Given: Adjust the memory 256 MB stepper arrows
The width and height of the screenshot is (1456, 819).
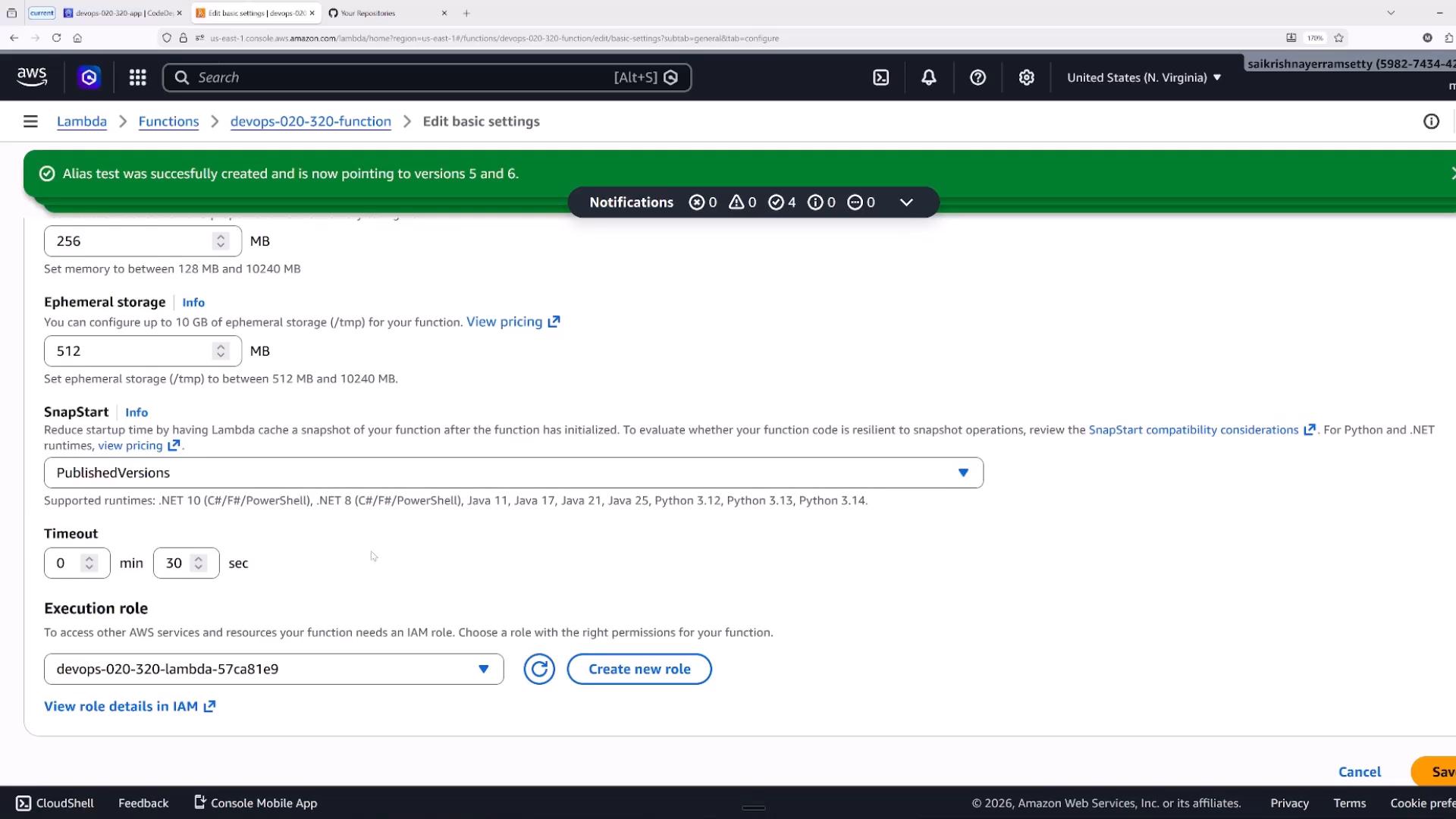Looking at the screenshot, I should tap(221, 241).
